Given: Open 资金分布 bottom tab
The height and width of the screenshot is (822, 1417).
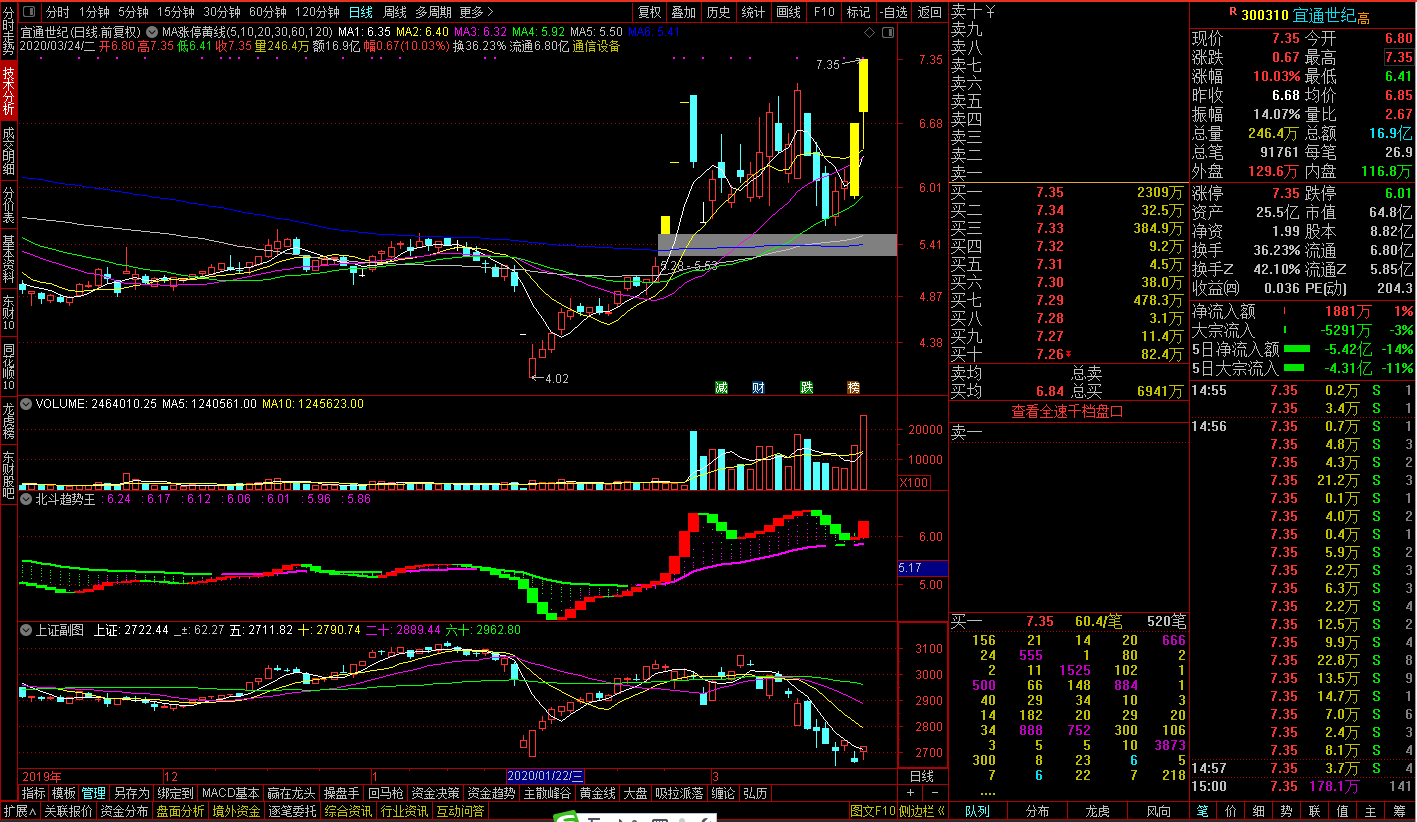Looking at the screenshot, I should [125, 811].
